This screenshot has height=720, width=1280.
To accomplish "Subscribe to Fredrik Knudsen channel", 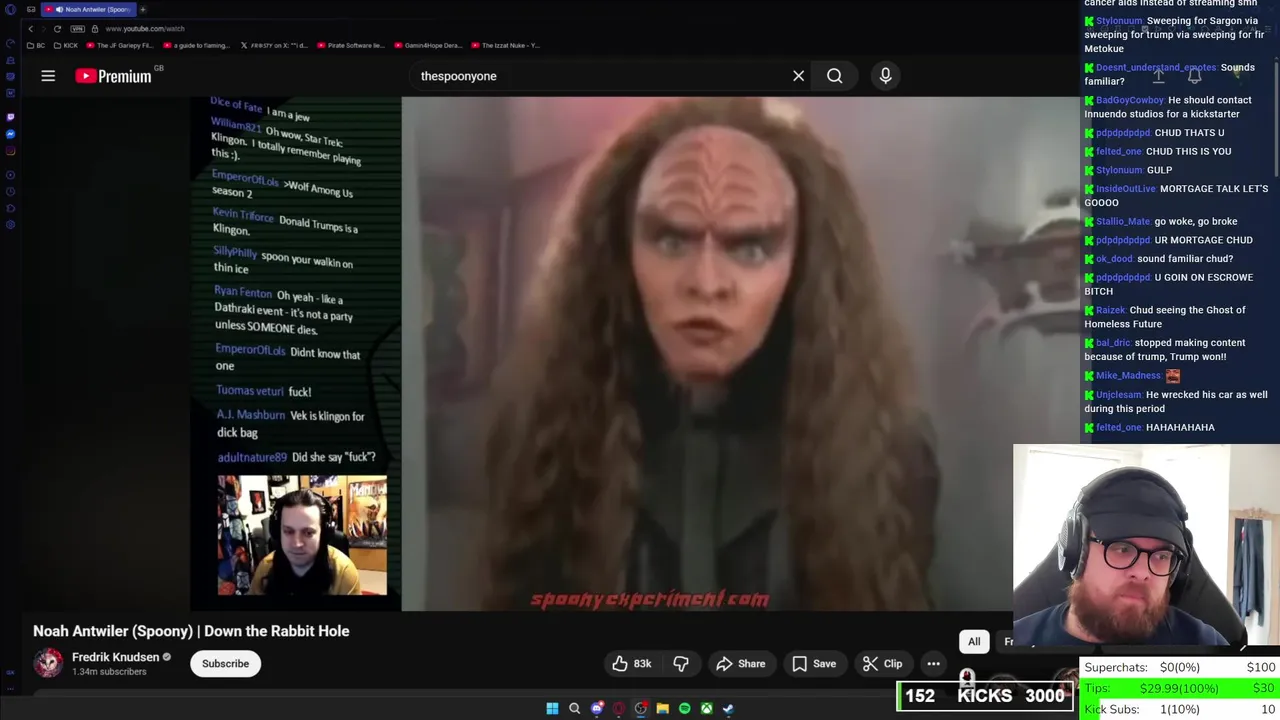I will [x=225, y=664].
